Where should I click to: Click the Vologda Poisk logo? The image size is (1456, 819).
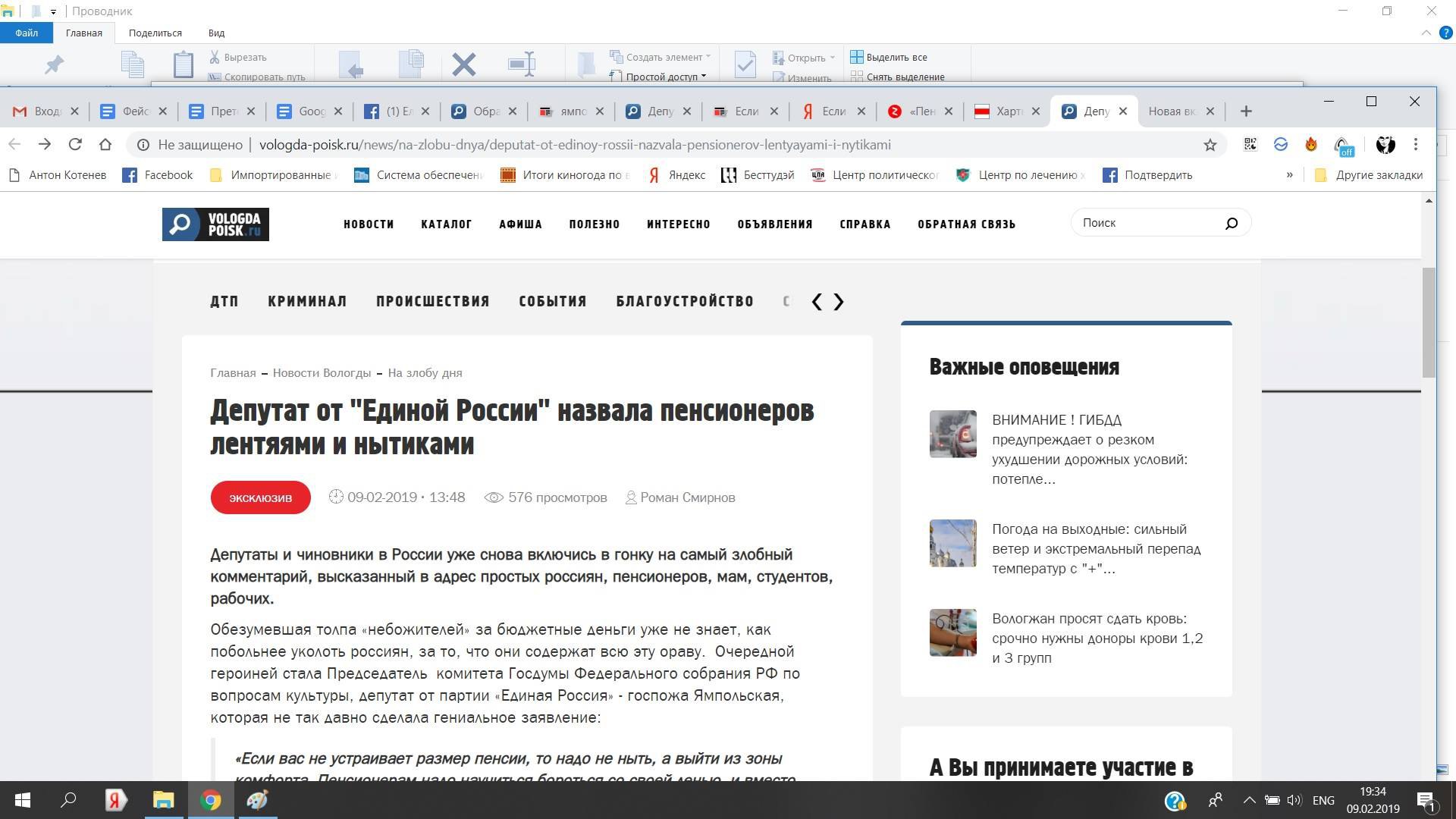[215, 224]
